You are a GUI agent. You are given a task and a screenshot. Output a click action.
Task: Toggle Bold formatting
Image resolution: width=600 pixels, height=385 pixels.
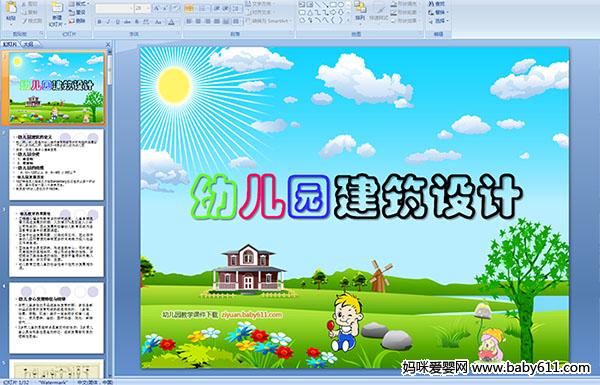coord(99,22)
